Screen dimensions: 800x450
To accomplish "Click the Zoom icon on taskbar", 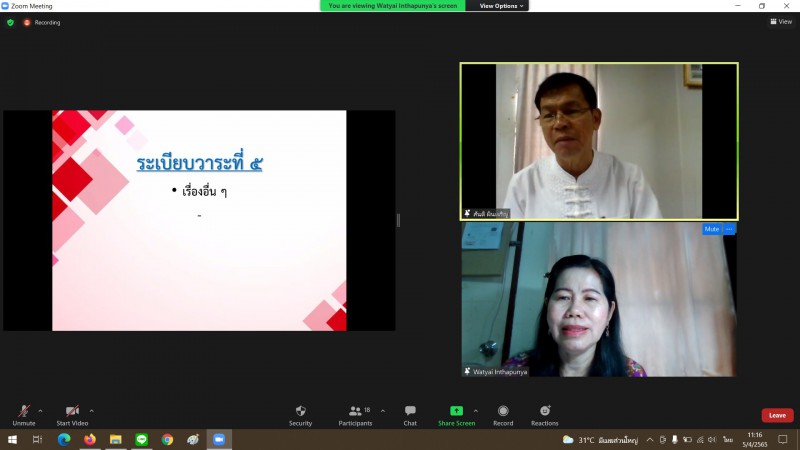I will click(219, 439).
